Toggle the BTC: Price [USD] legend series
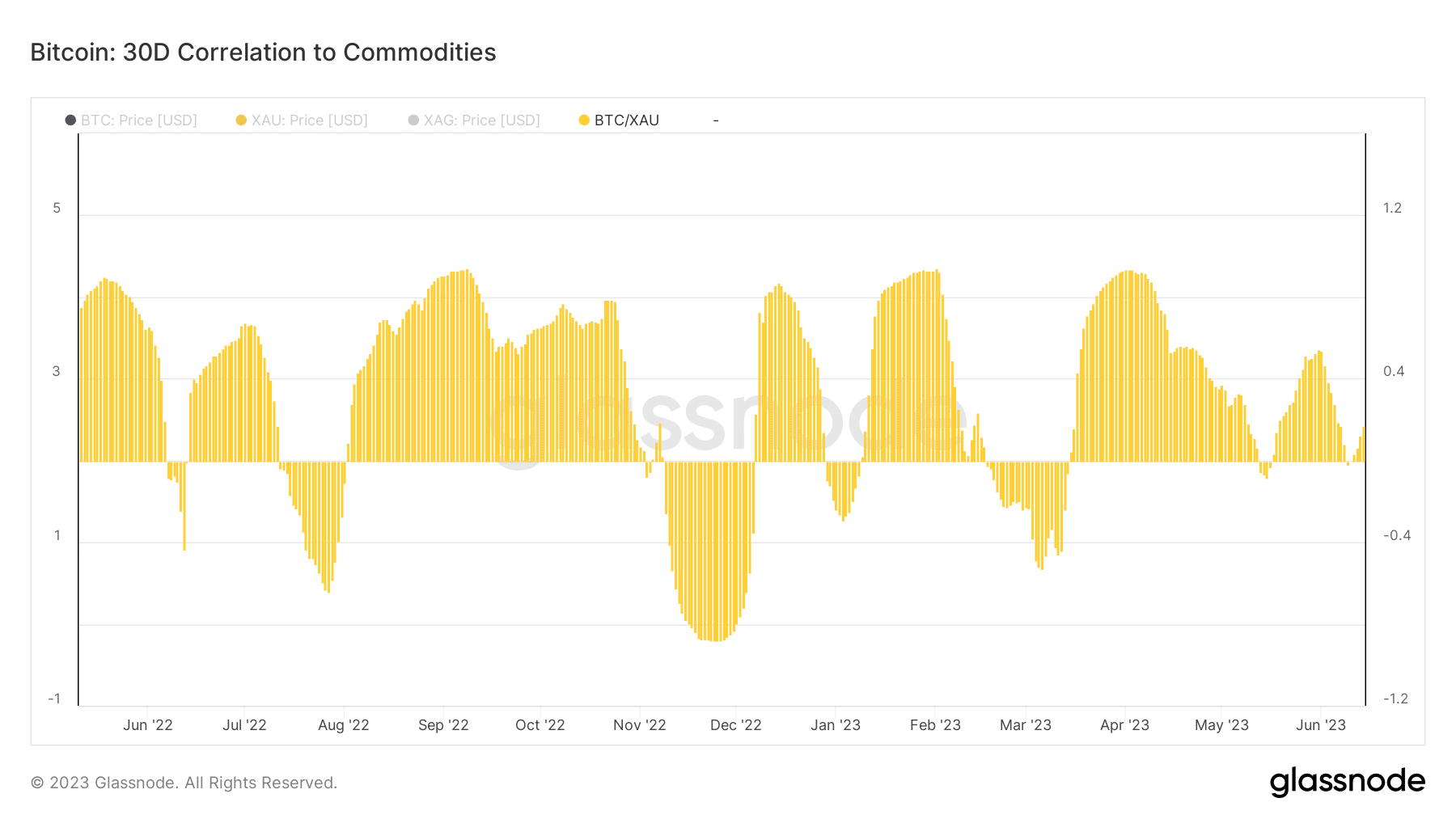 tap(131, 120)
